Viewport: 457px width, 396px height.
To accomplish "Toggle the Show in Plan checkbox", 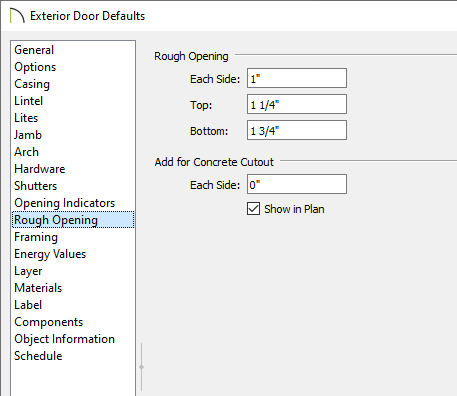I will 253,209.
